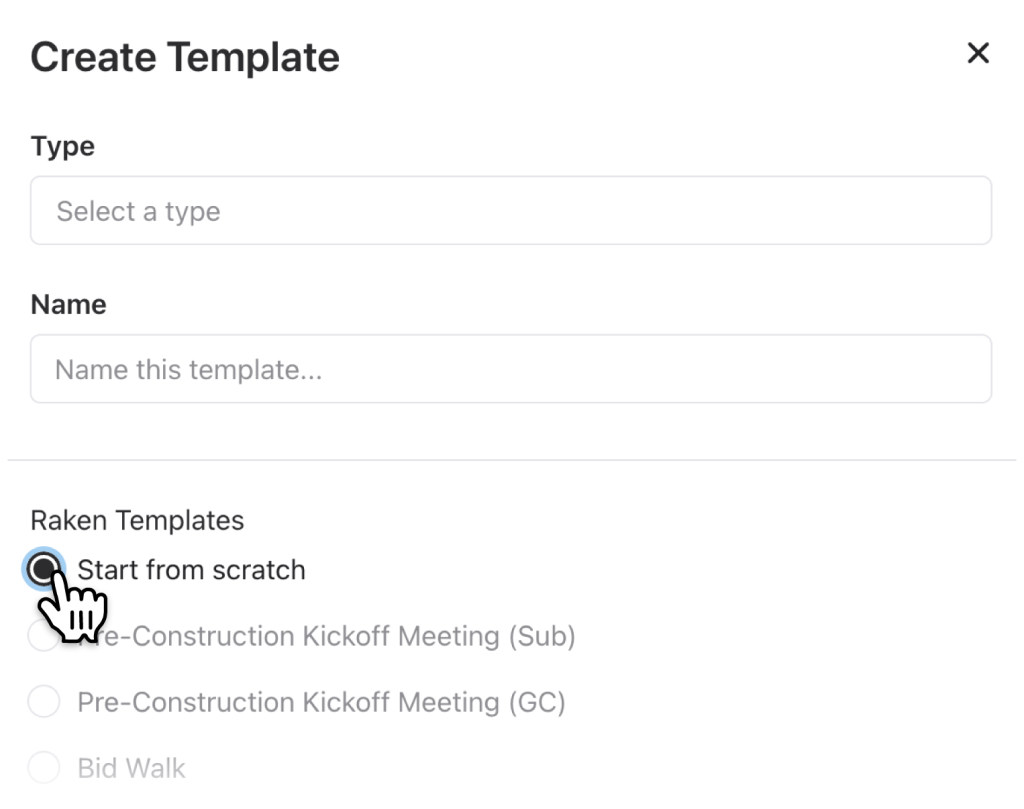
Task: Choose Pre-Construction Kickoff Meeting (GC) radio button
Action: point(43,702)
